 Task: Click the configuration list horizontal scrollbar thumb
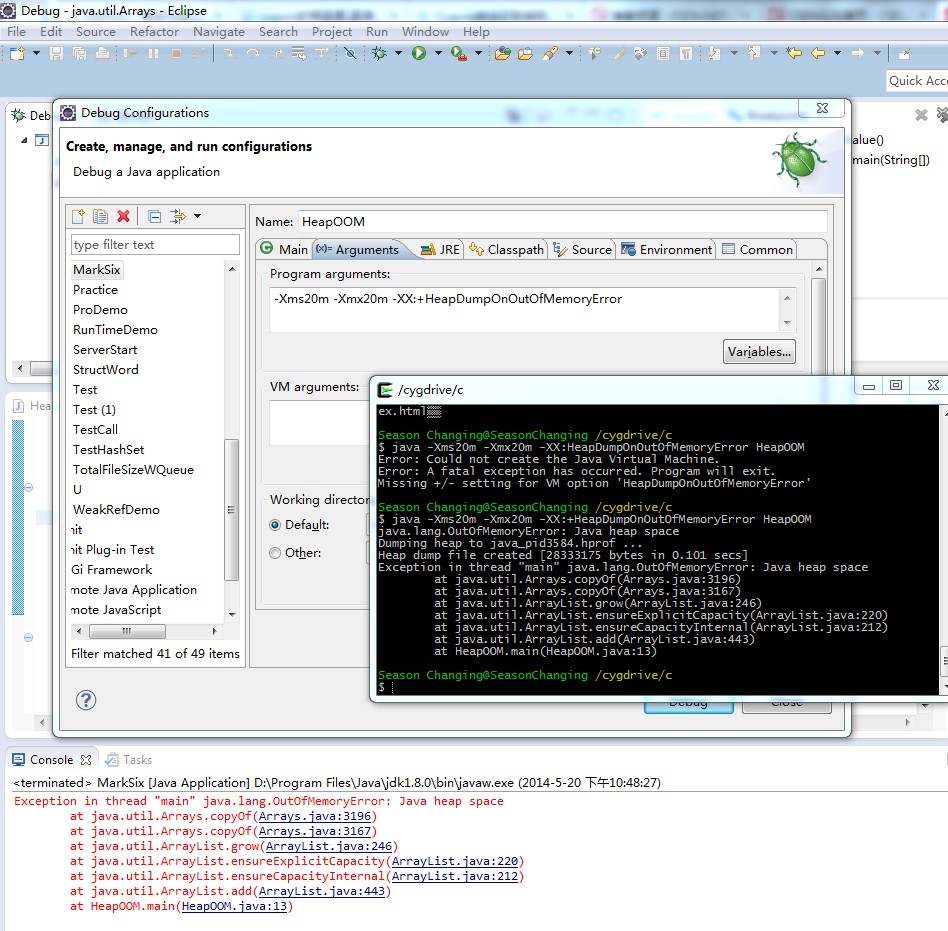[x=127, y=631]
